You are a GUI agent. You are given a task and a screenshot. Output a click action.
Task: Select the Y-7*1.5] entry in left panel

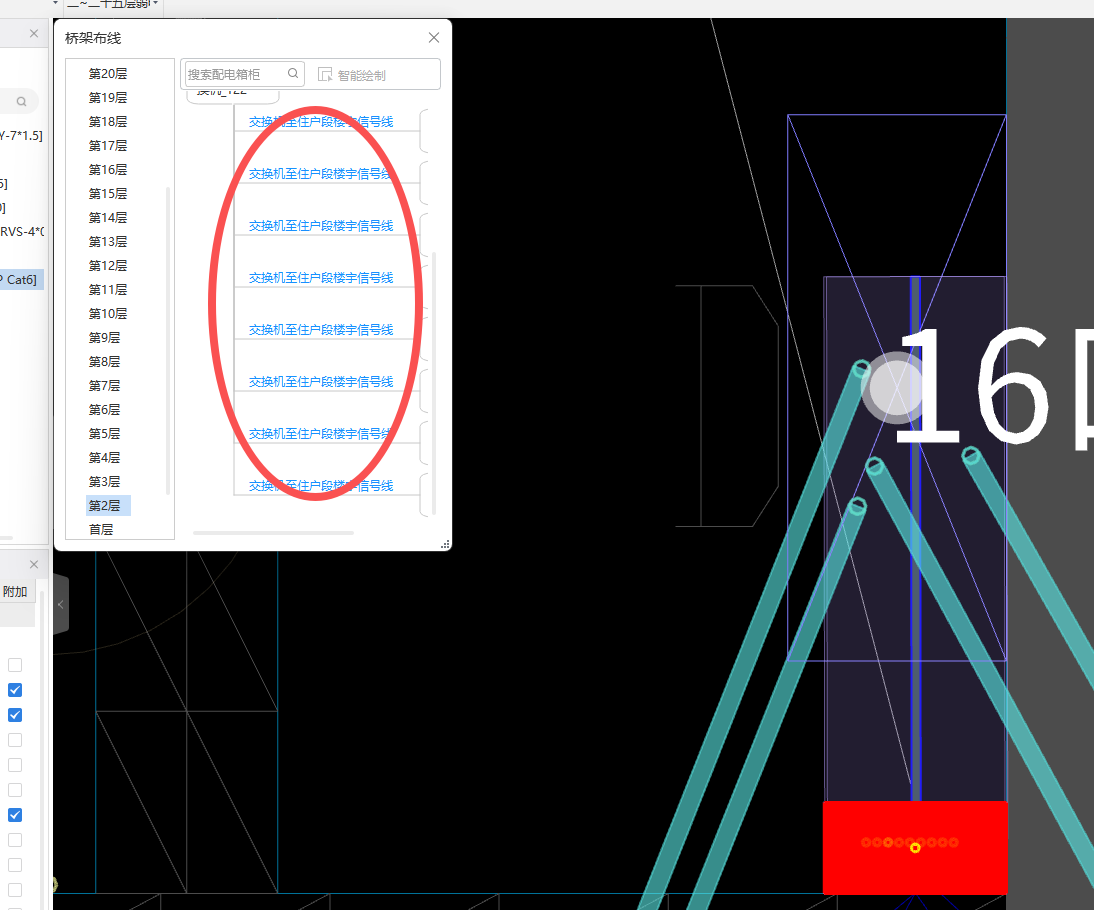click(21, 135)
